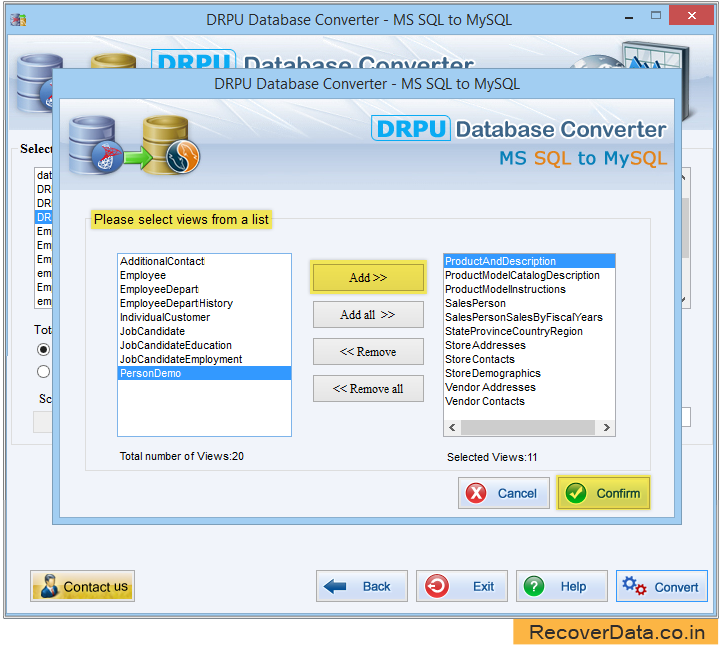This screenshot has height=650, width=723.
Task: Select SalesPerson in the selected views
Action: 529,303
